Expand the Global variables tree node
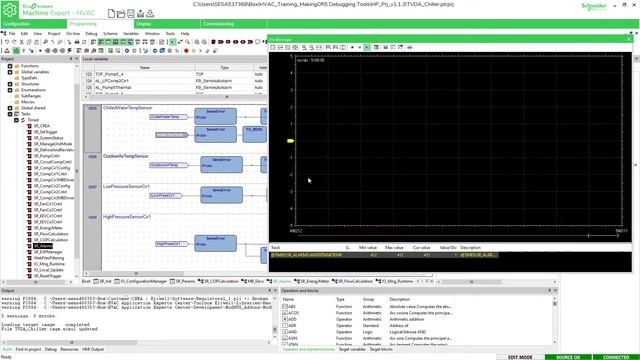This screenshot has width=640, height=360. pyautogui.click(x=10, y=72)
